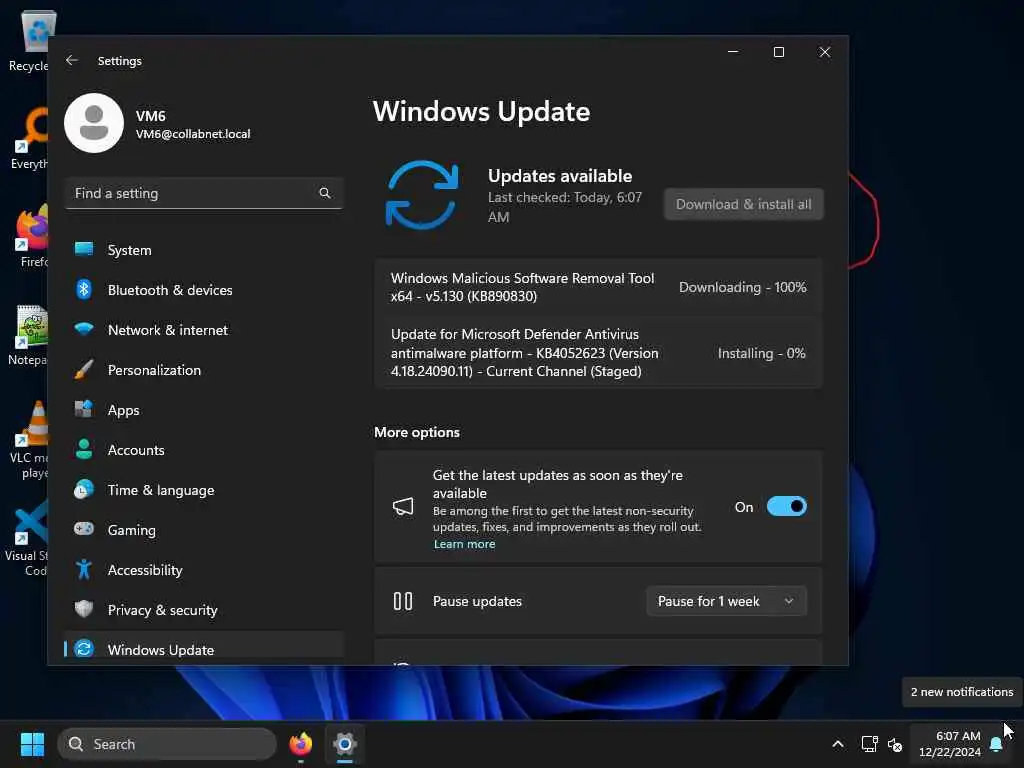The height and width of the screenshot is (768, 1024).
Task: Click the VM6 user avatar picture
Action: pos(94,123)
